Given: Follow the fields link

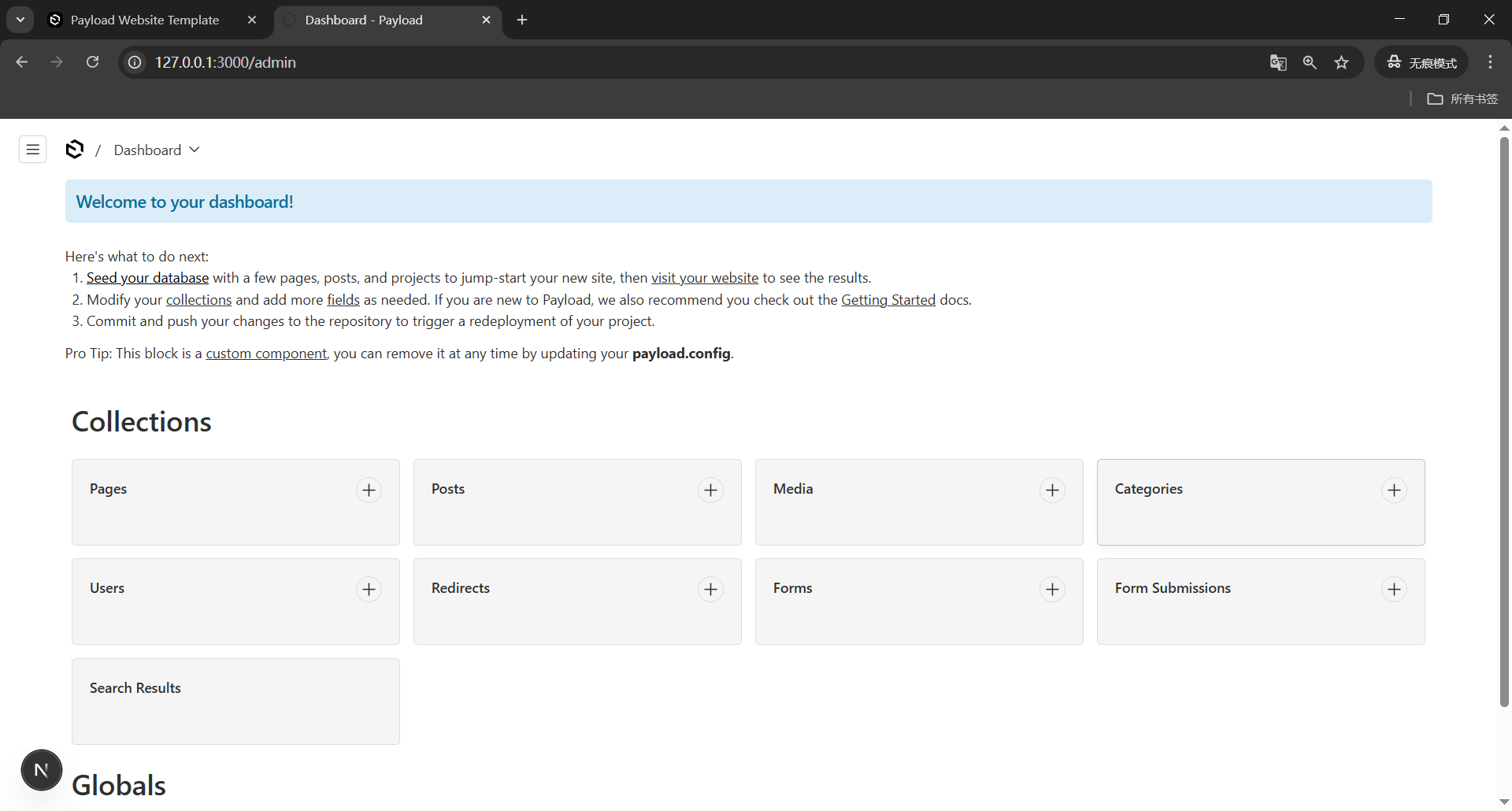Looking at the screenshot, I should coord(343,300).
